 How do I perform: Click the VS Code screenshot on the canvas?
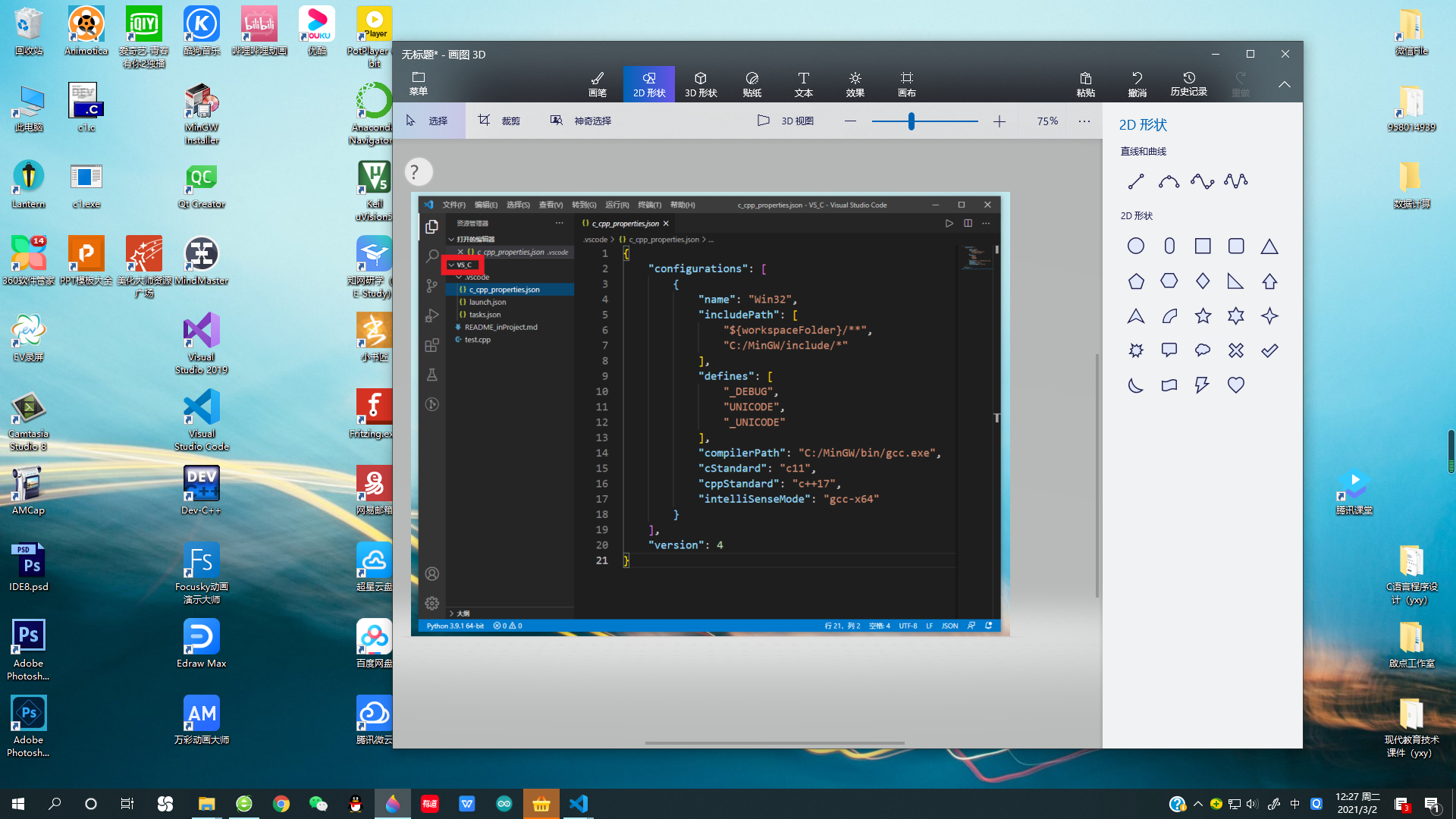pos(710,414)
